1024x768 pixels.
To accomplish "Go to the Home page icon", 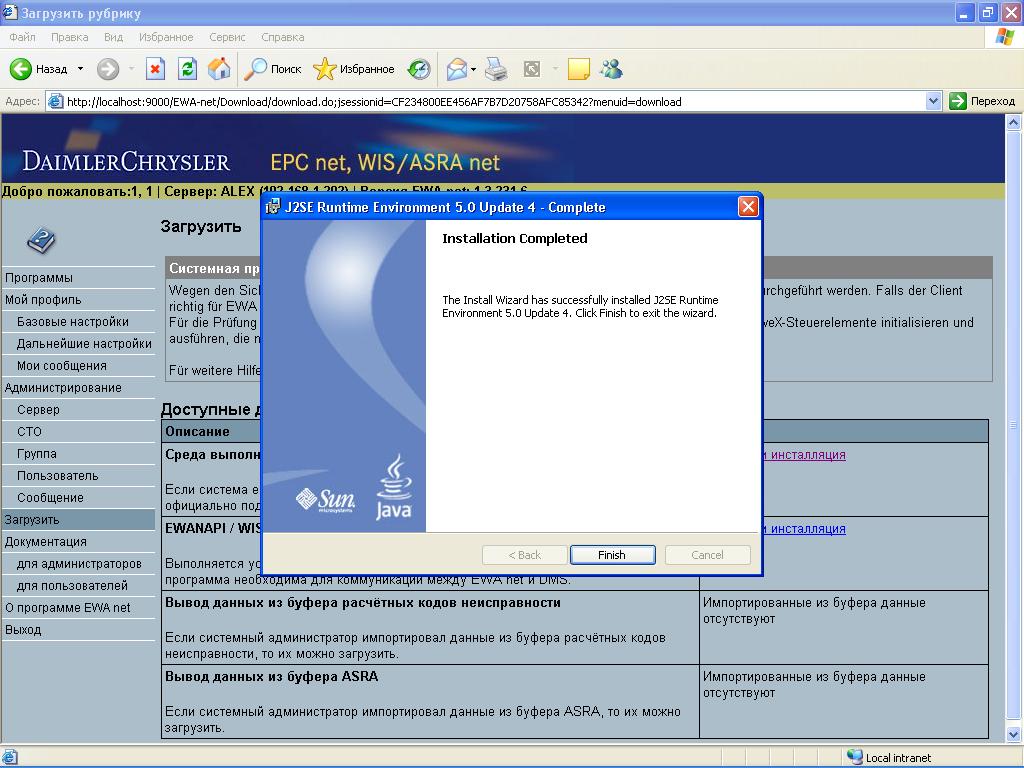I will coord(219,69).
